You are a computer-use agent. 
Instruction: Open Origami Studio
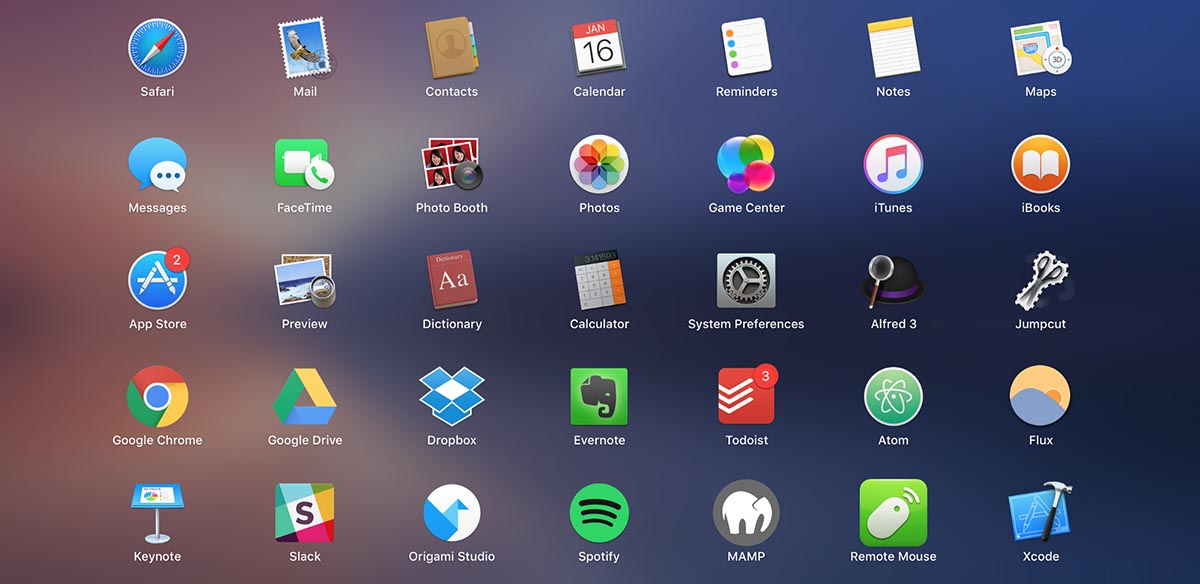click(452, 512)
